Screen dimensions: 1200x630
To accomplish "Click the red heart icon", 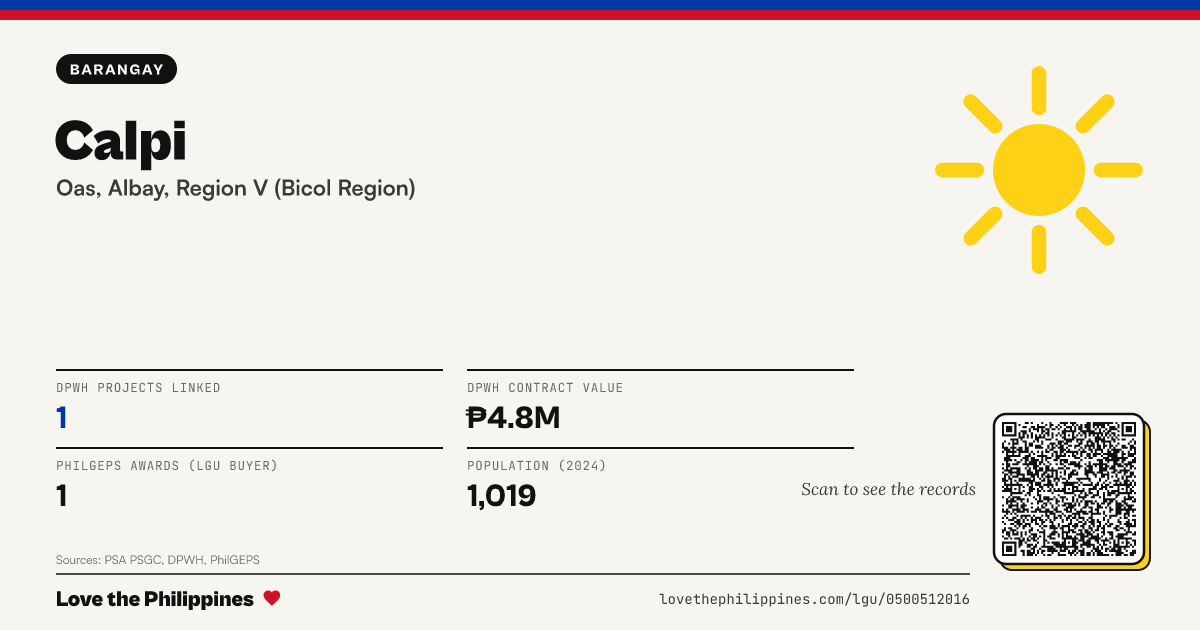I will [272, 598].
